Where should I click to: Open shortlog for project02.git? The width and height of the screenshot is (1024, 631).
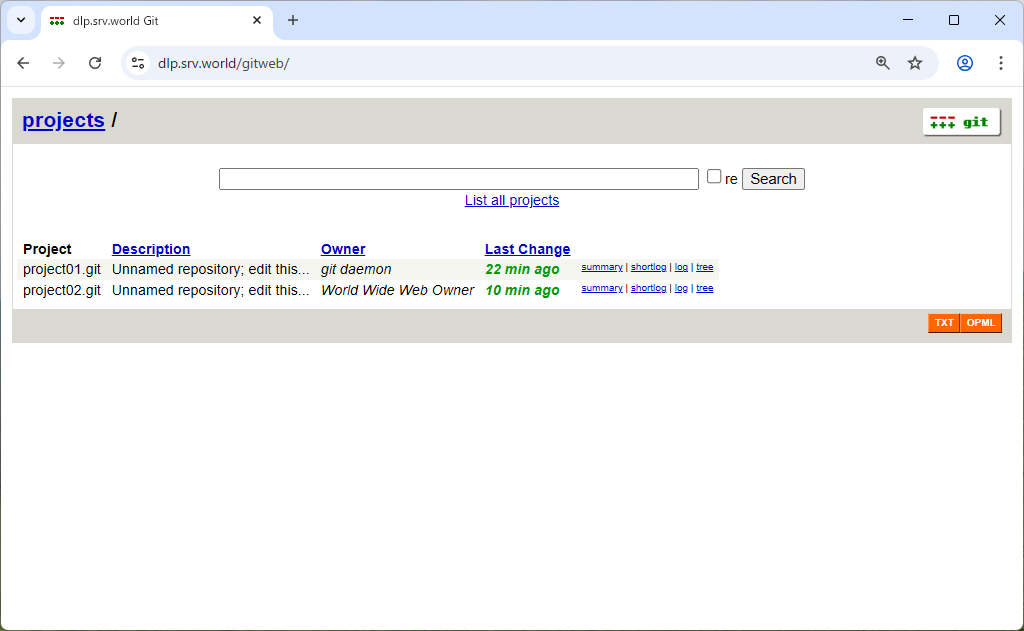click(648, 288)
